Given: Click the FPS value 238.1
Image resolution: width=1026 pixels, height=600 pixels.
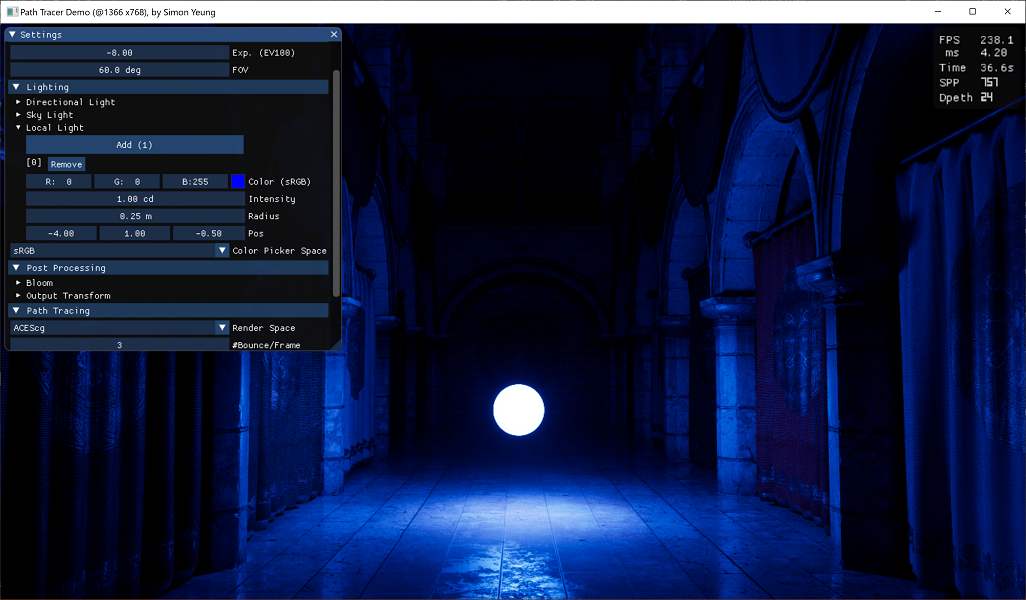Looking at the screenshot, I should click(996, 40).
